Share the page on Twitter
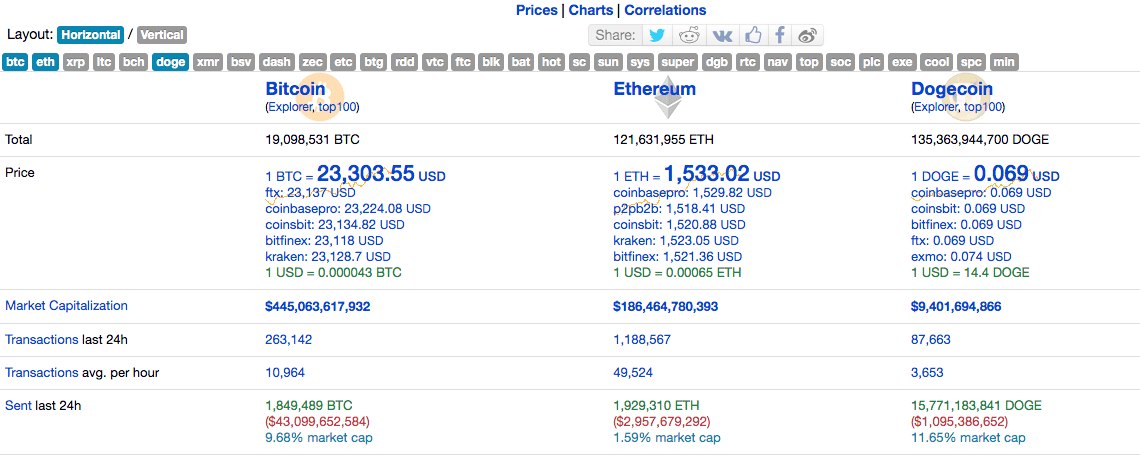This screenshot has height=457, width=1140. pyautogui.click(x=657, y=35)
